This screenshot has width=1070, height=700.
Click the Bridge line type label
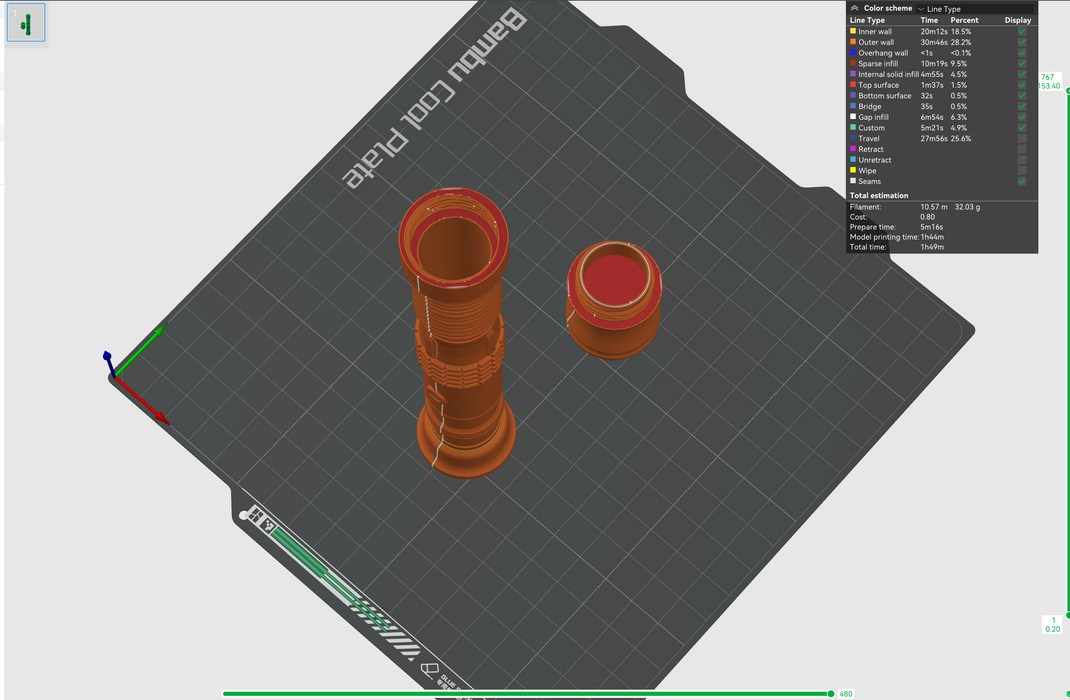(x=869, y=107)
